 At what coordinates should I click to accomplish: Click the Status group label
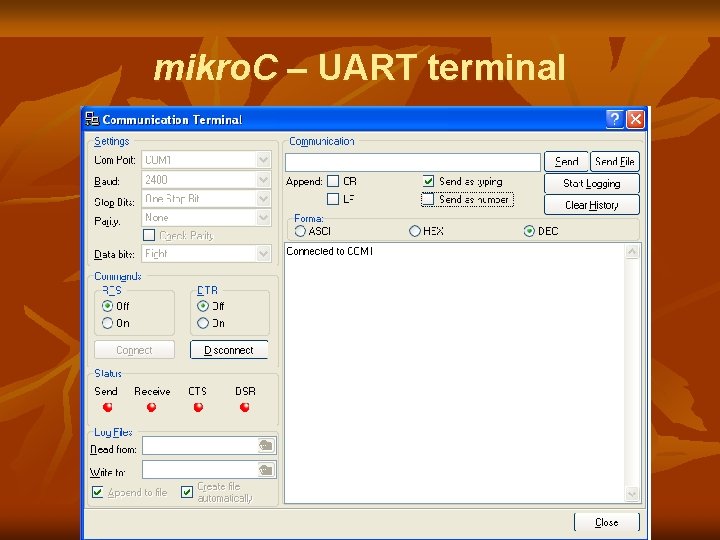tap(108, 373)
